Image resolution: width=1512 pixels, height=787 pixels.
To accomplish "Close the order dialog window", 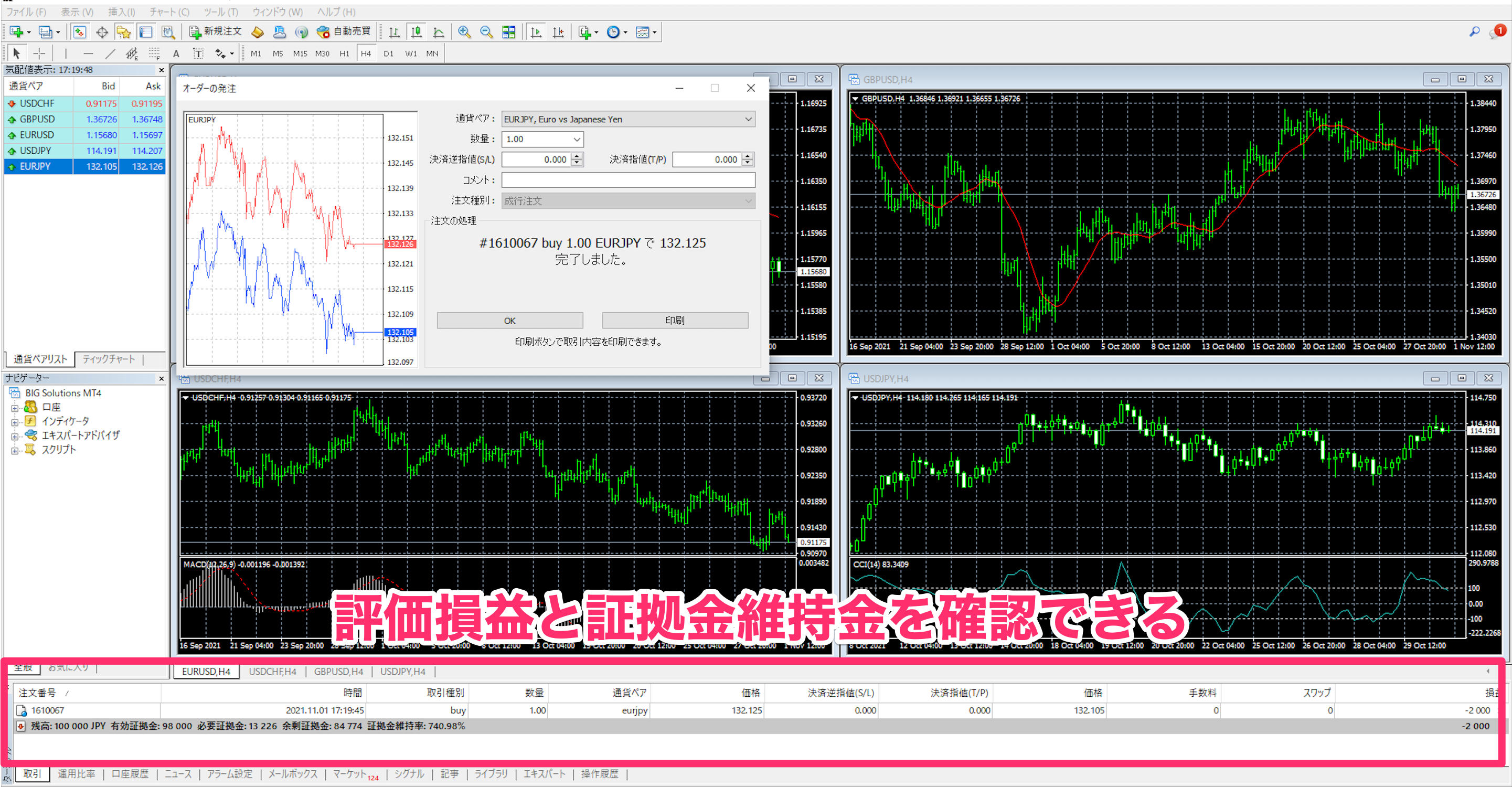I will [x=751, y=88].
